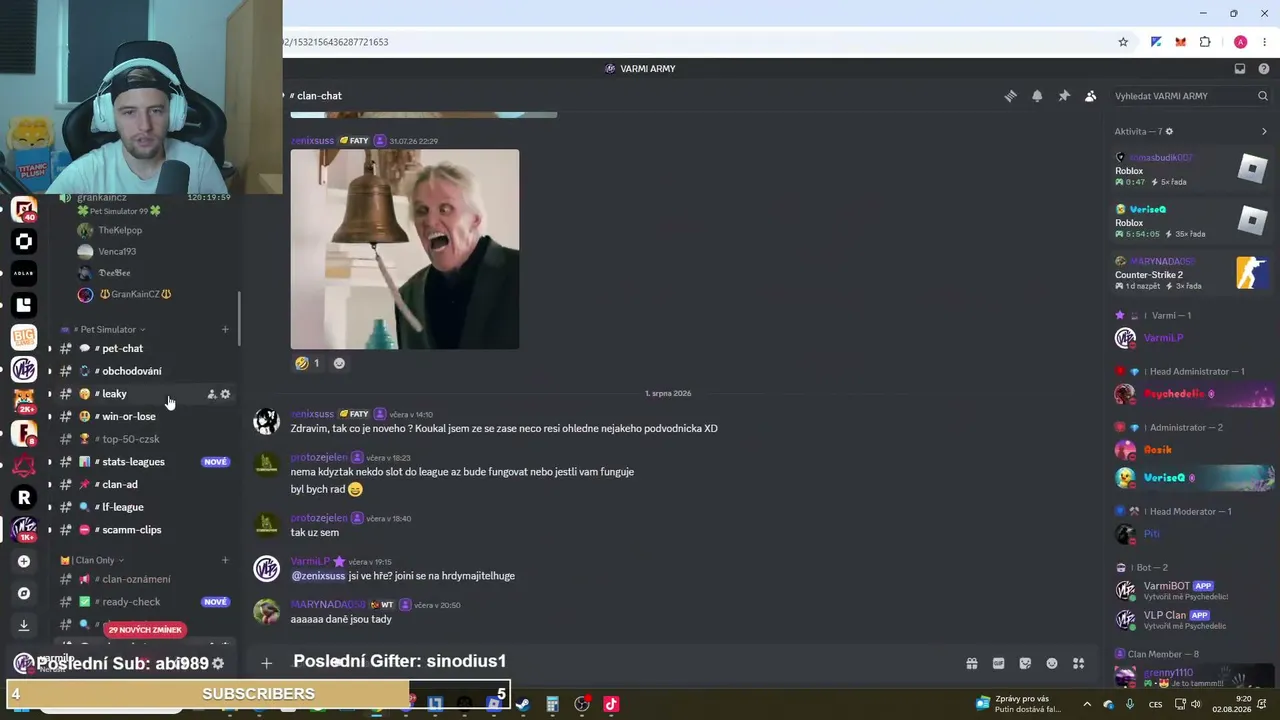1280x720 pixels.
Task: Open Psychedelic's member profile
Action: (1193, 394)
